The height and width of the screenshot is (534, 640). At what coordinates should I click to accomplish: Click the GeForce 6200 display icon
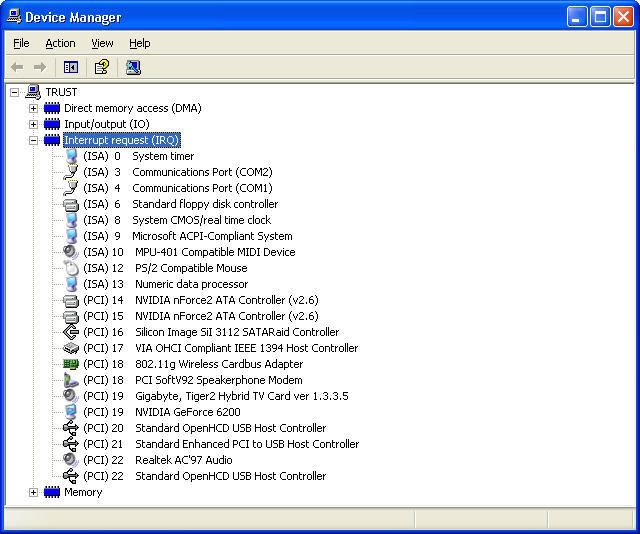click(71, 412)
